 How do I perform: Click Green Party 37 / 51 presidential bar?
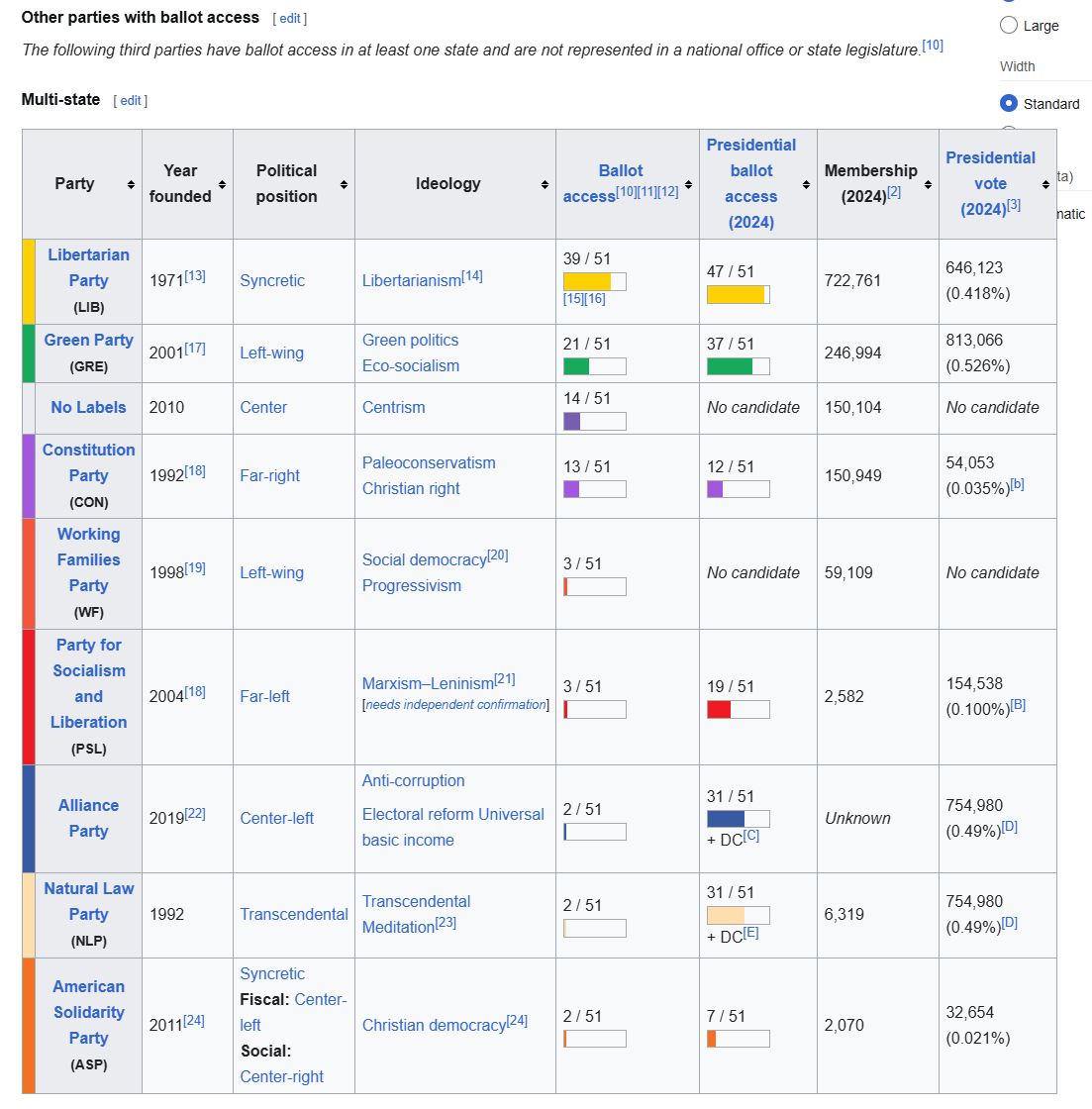(x=738, y=366)
